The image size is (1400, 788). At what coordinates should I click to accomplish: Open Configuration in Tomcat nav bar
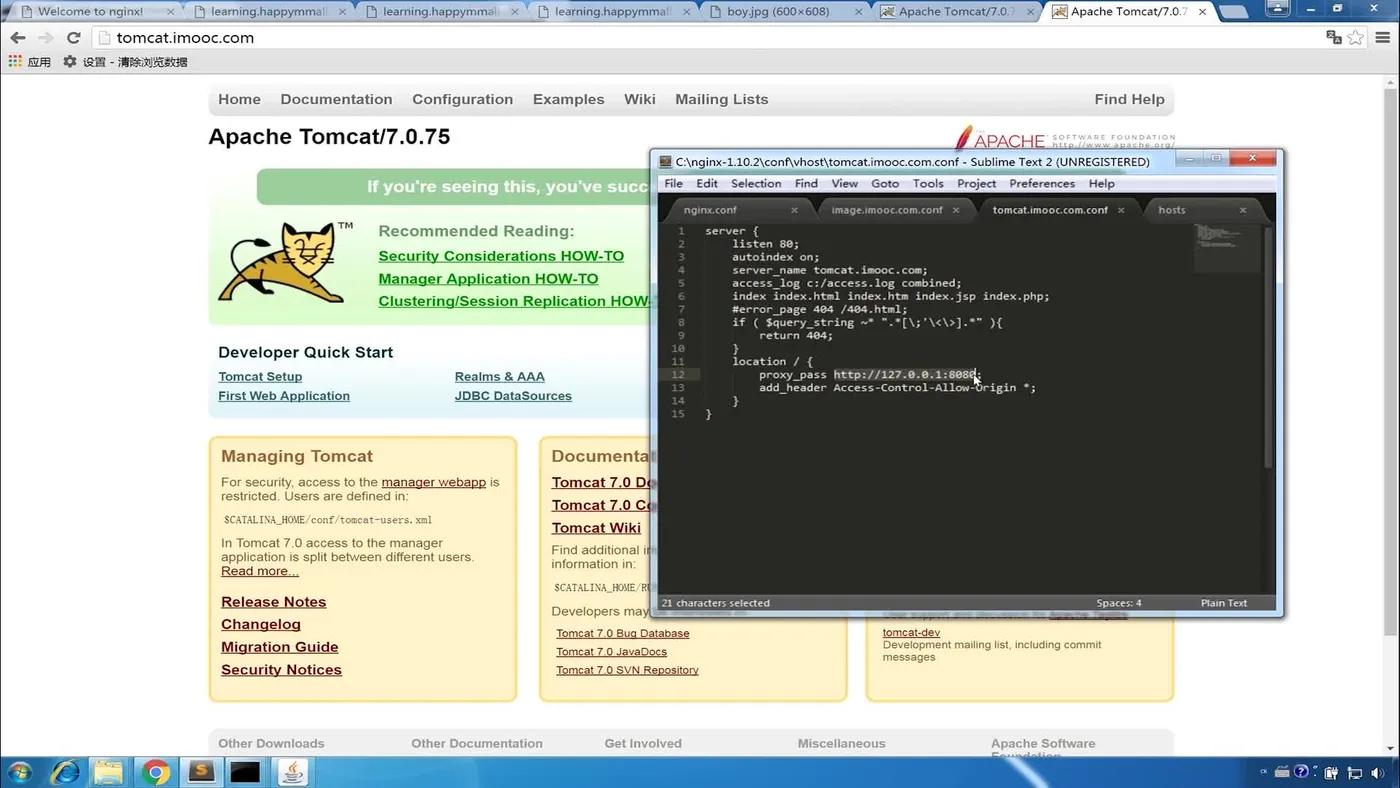click(462, 100)
